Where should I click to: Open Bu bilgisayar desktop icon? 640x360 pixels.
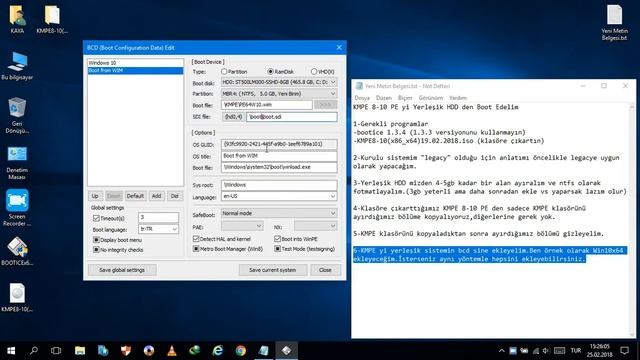point(17,65)
